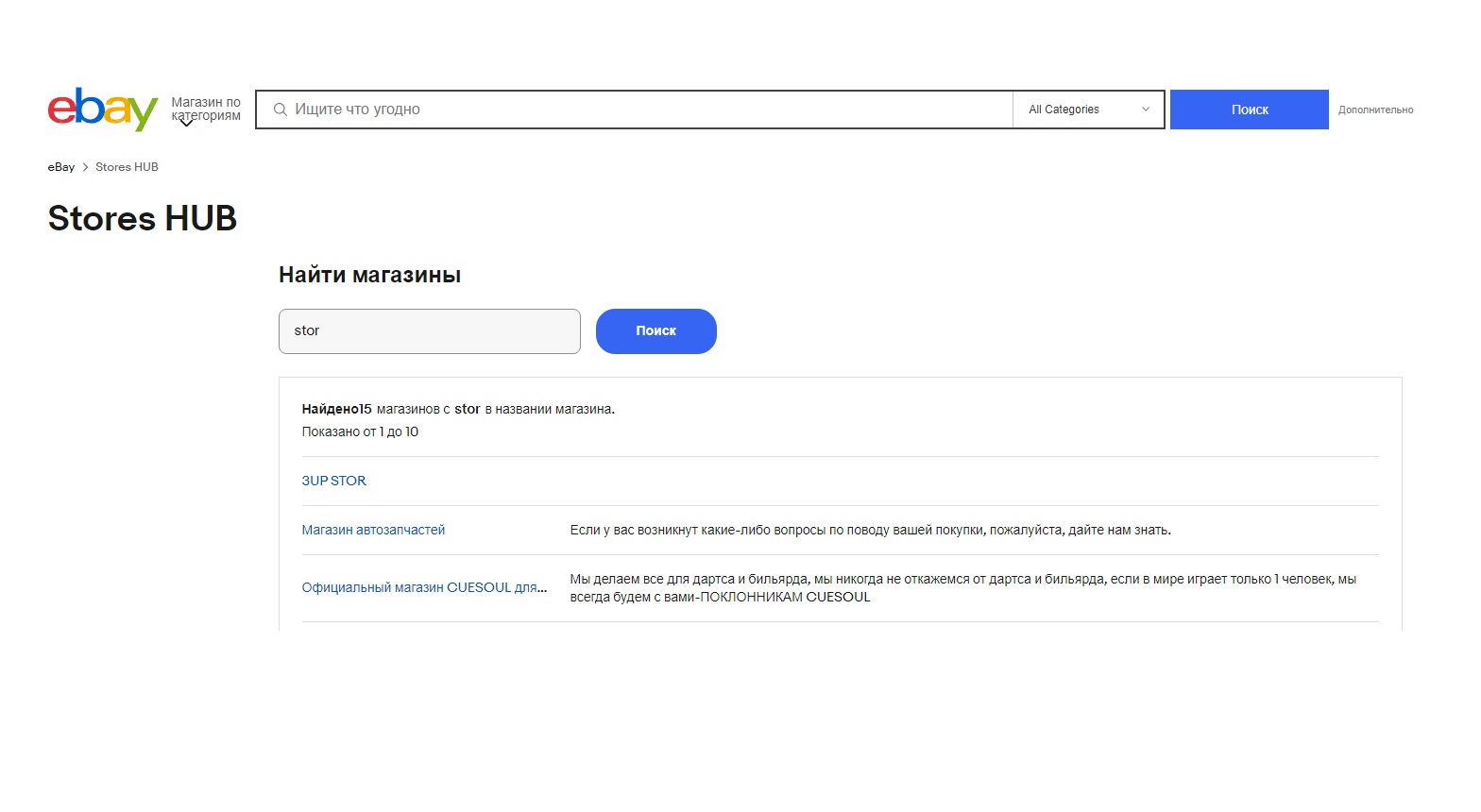Click the Магазин автозапчастей description text
1481x812 pixels.
(x=871, y=530)
